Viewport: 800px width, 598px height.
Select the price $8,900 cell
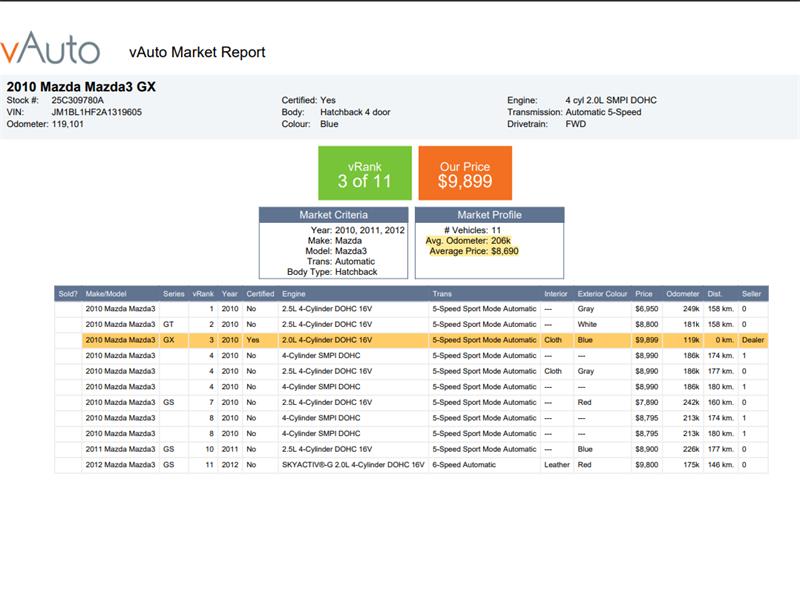tap(647, 450)
